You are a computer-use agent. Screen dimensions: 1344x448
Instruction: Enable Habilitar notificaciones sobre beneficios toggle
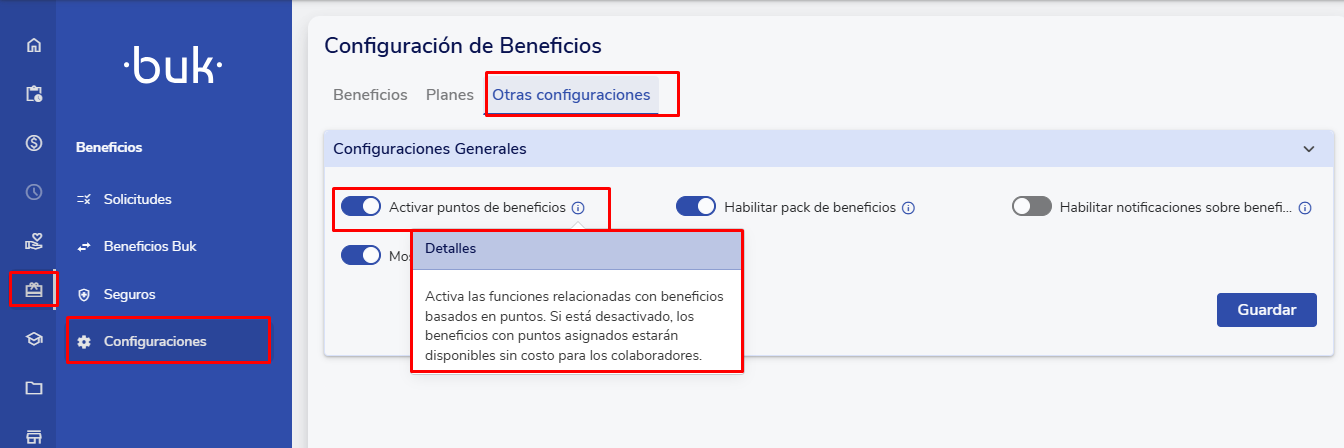(x=1032, y=207)
